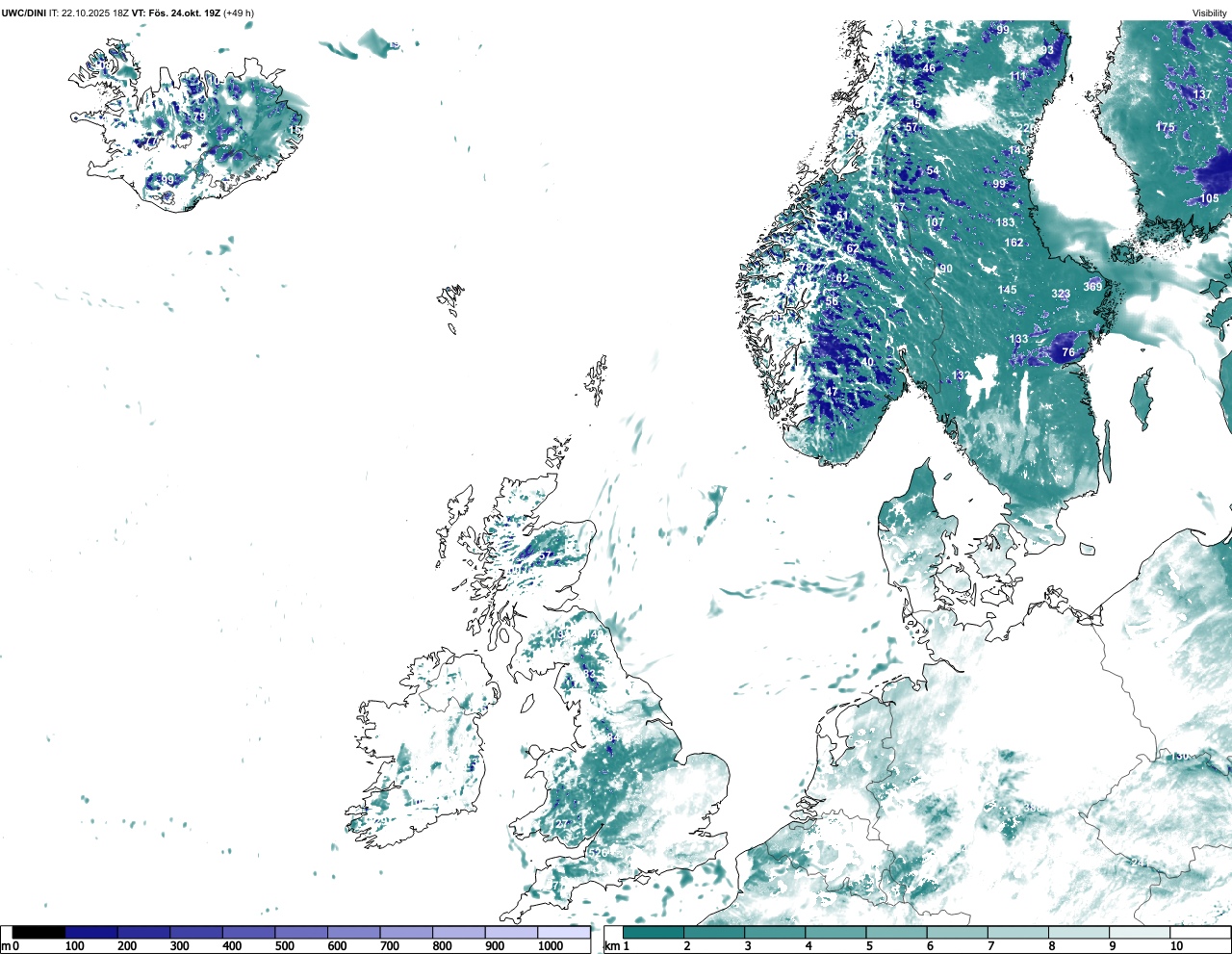The image size is (1232, 954).
Task: Click the 9–10 km palest legend swatch
Action: 1140,933
